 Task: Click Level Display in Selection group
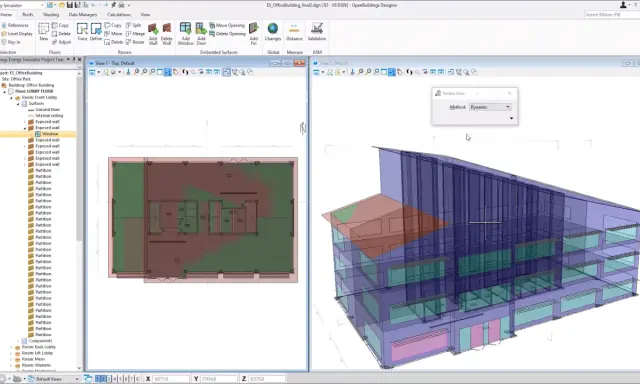[16, 33]
